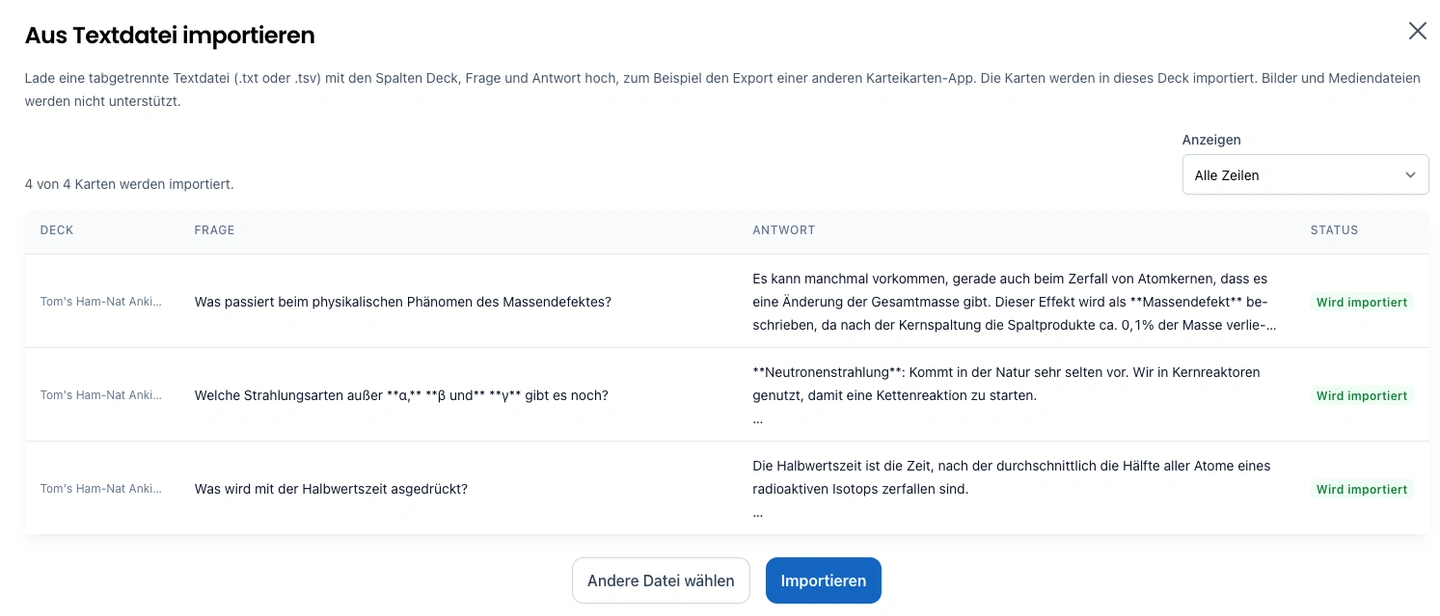The width and height of the screenshot is (1440, 616).
Task: Click Andere Datei wählen button
Action: pyautogui.click(x=661, y=580)
